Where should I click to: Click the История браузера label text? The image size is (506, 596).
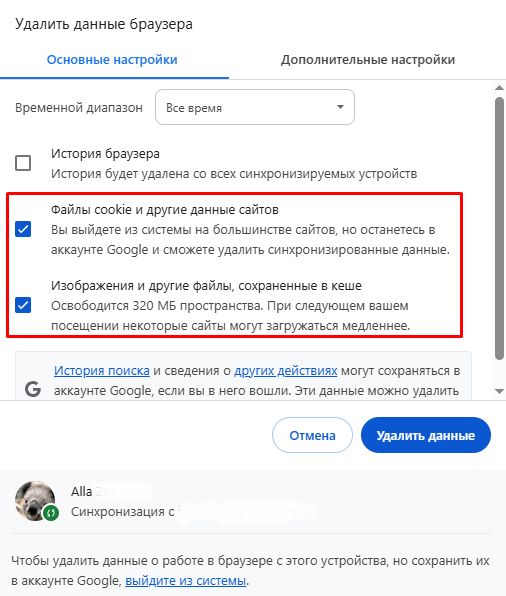[x=105, y=154]
